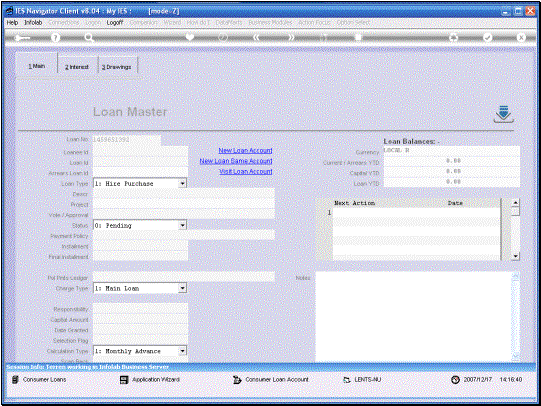
Task: Click the save download arrow icon
Action: click(x=504, y=114)
